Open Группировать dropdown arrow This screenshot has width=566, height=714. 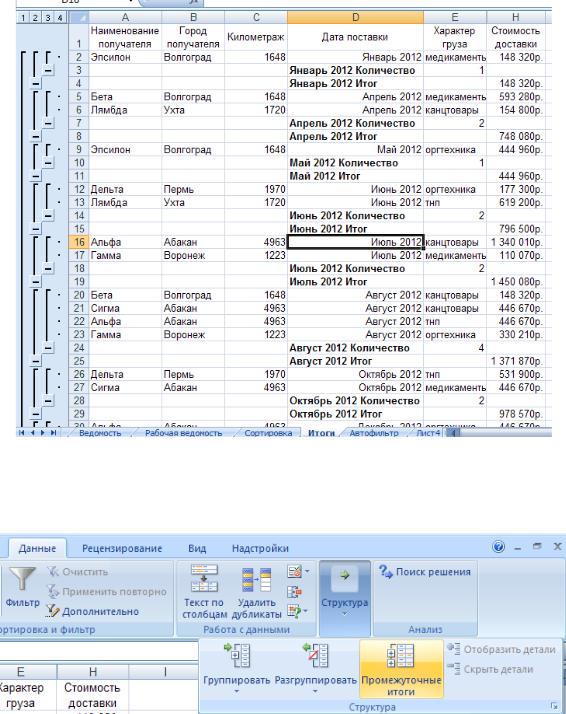pyautogui.click(x=236, y=692)
